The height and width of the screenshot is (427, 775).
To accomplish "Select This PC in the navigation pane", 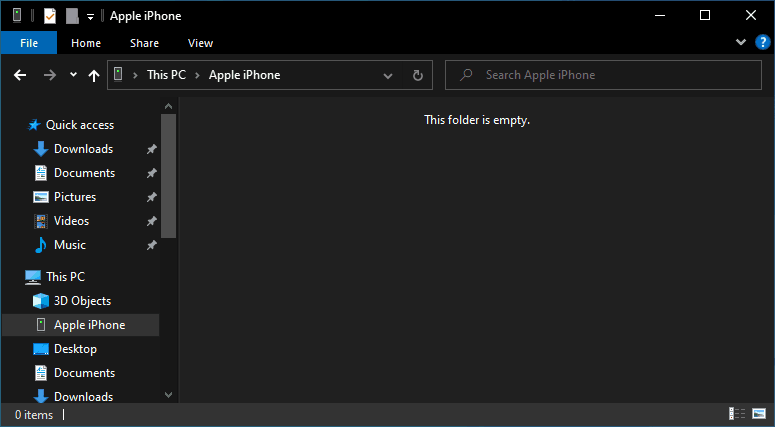I will click(65, 277).
